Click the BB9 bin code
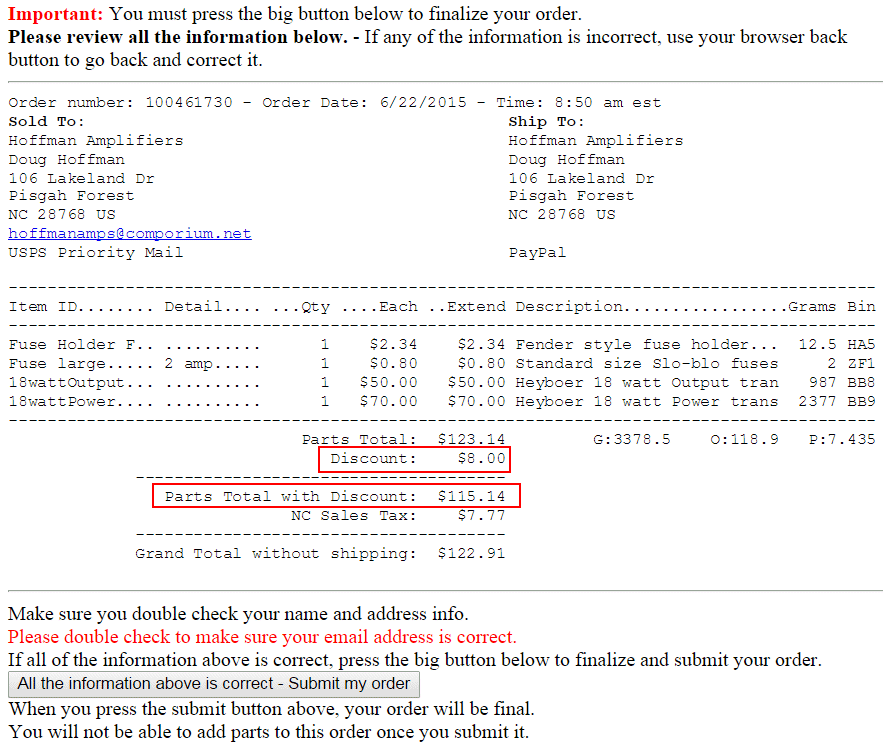 (x=860, y=401)
